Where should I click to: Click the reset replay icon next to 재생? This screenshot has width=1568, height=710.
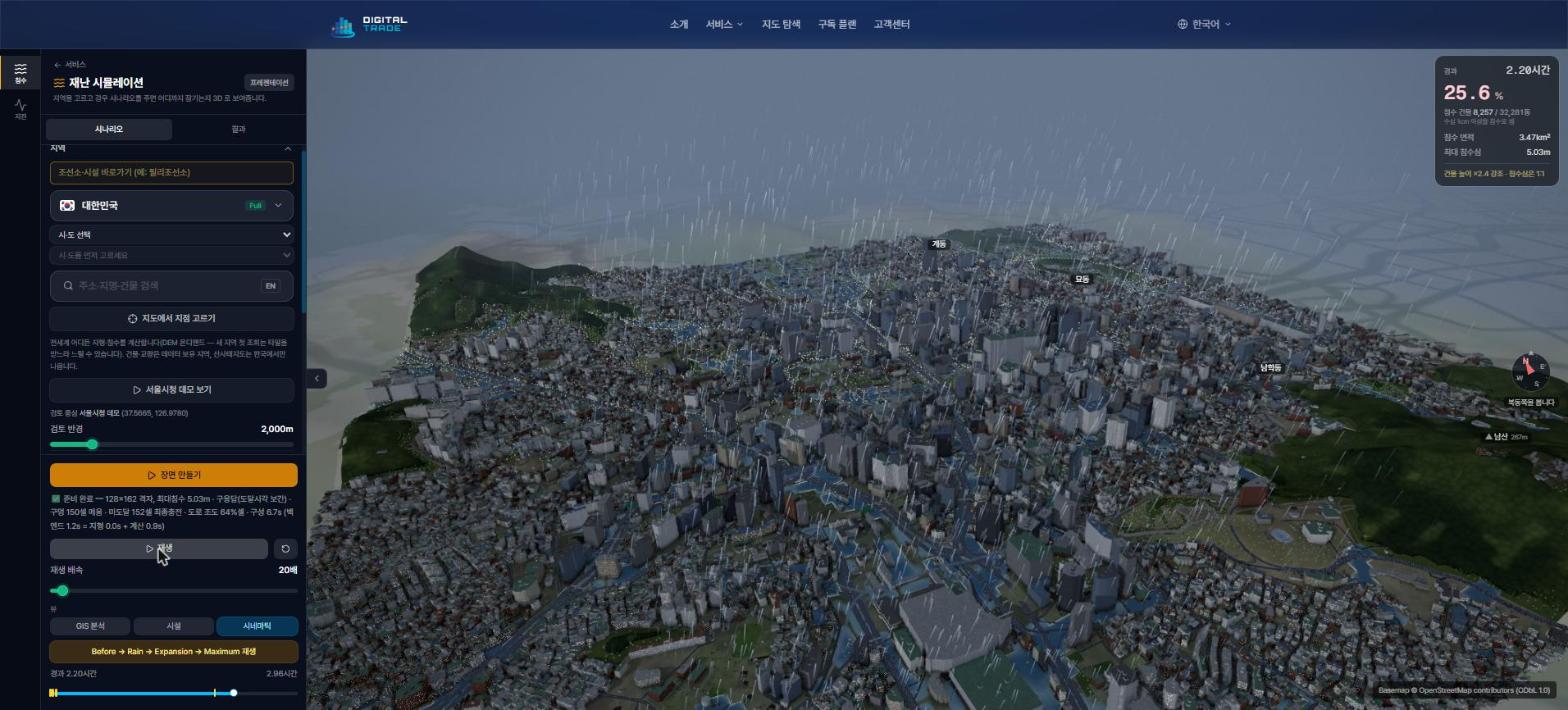pos(285,549)
